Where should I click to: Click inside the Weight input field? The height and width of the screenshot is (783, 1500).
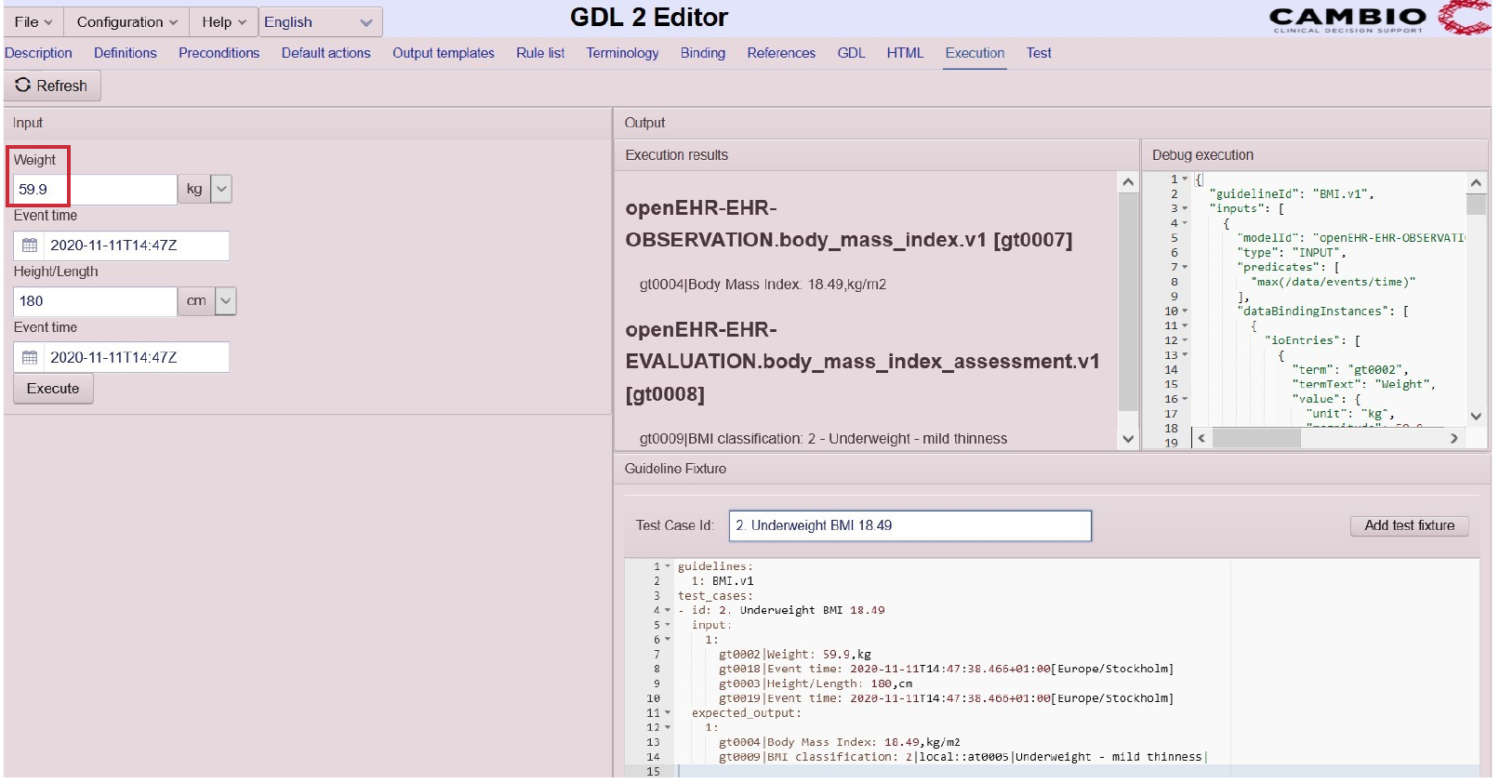click(90, 188)
